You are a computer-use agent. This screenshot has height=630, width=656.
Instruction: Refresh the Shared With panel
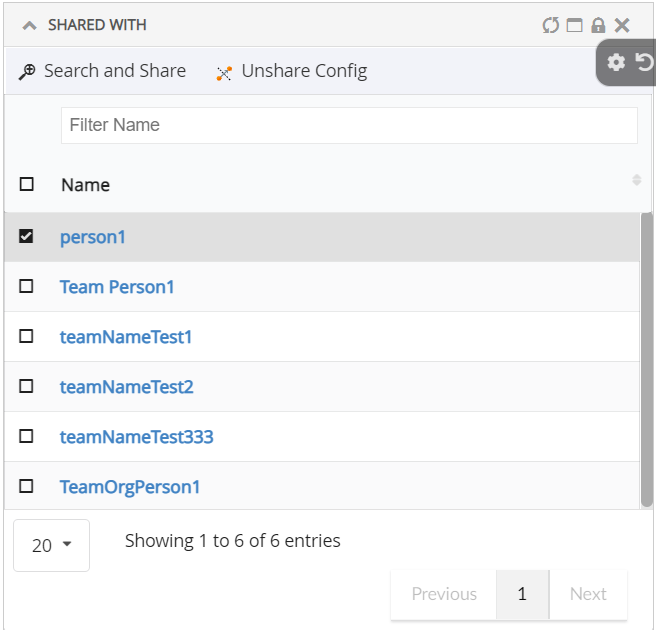click(x=550, y=25)
